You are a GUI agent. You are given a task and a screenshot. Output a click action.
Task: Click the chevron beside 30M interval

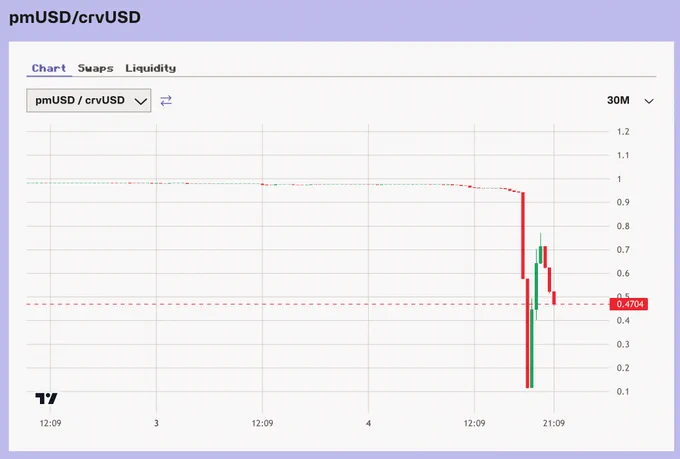649,101
